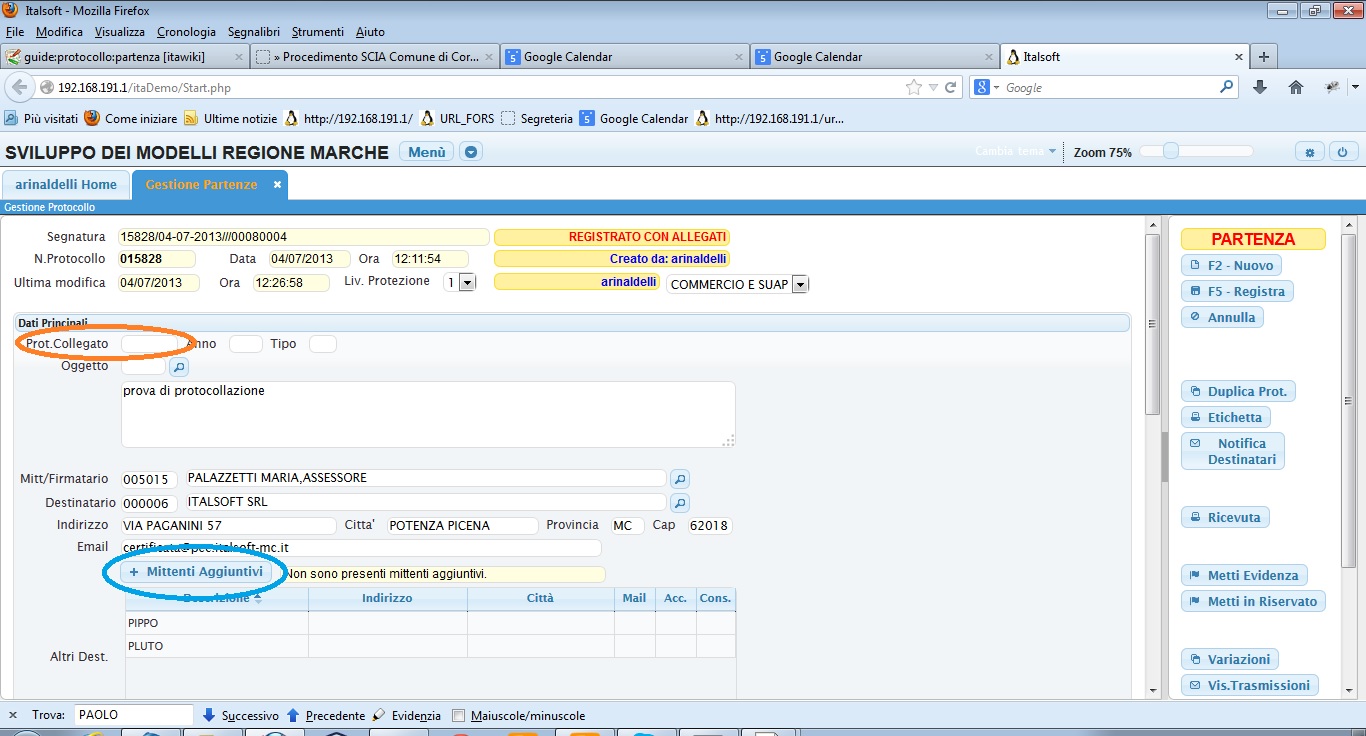Open the Cambia tema dropdown
This screenshot has width=1366, height=736.
(1016, 152)
